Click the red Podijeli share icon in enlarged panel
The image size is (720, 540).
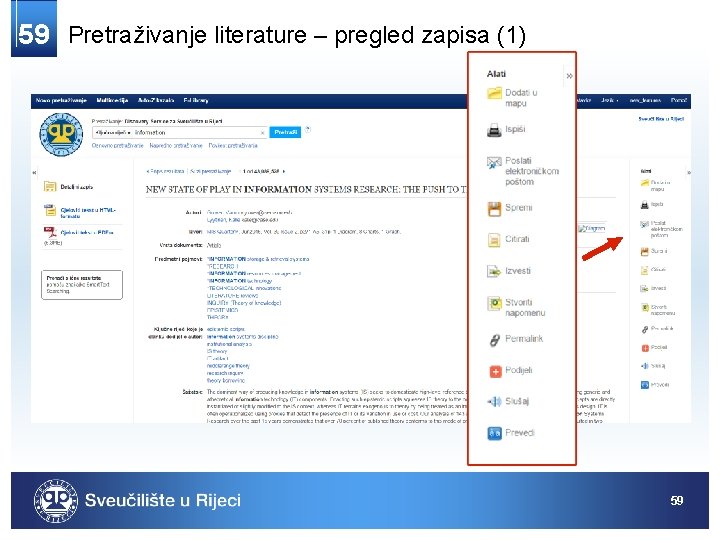495,371
